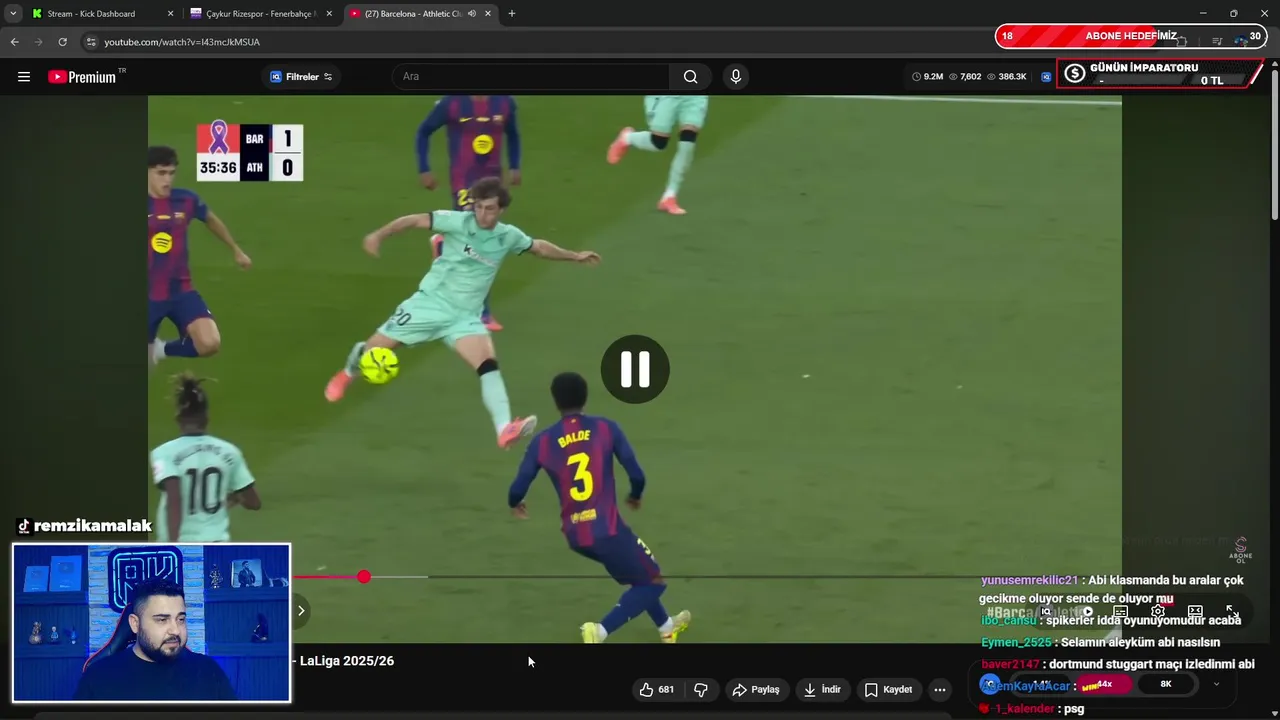Like the video with thumbs up 681

point(657,689)
